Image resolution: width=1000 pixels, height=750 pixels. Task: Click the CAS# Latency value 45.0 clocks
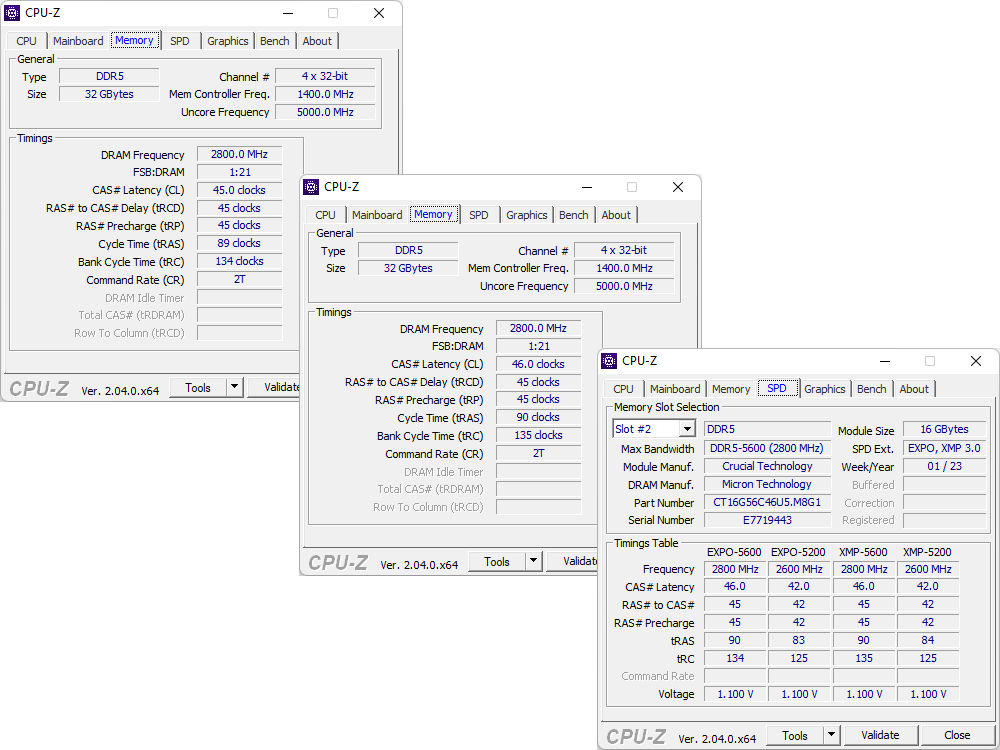click(239, 190)
